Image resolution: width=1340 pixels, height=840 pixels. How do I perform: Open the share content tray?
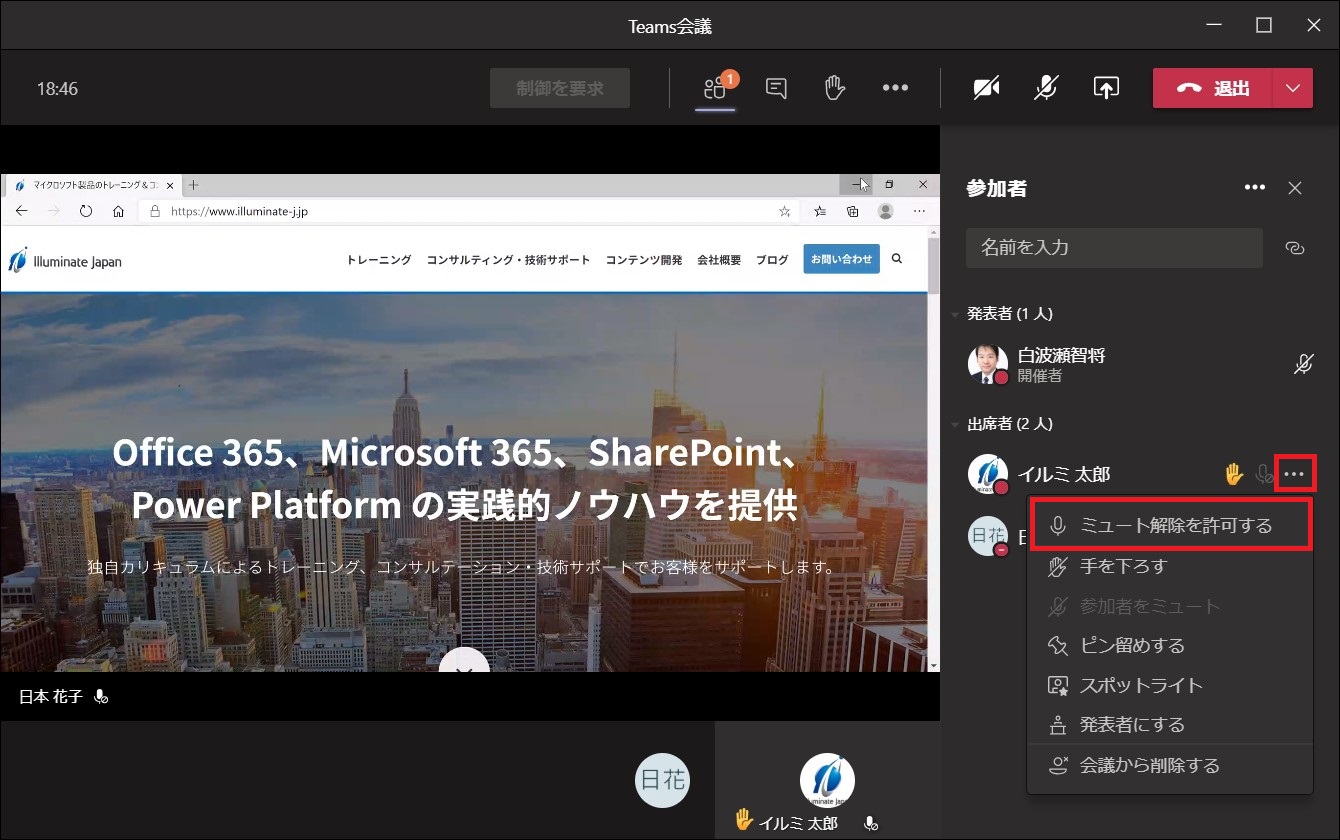click(x=1105, y=88)
